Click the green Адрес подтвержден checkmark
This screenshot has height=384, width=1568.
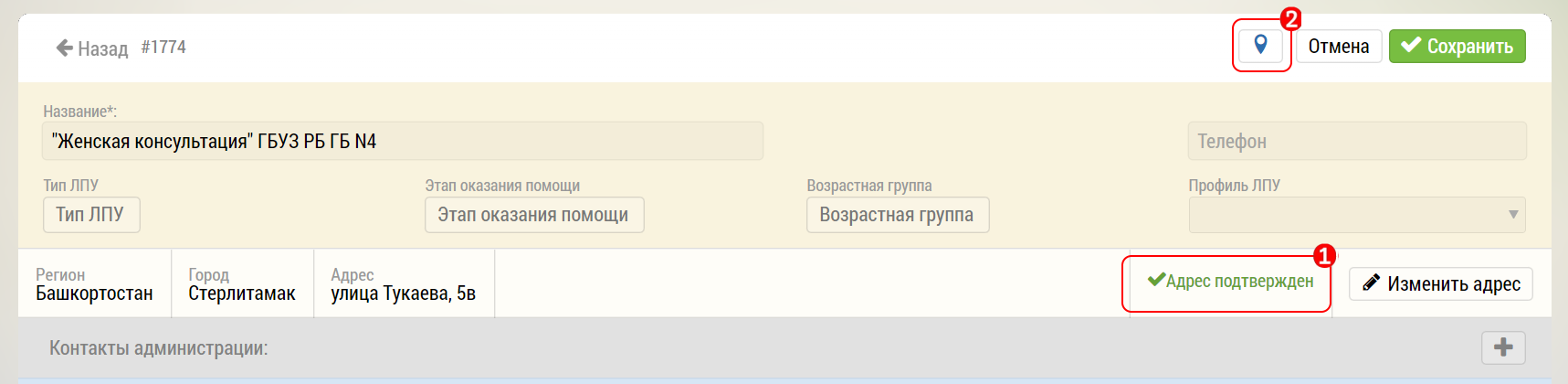pos(1156,281)
